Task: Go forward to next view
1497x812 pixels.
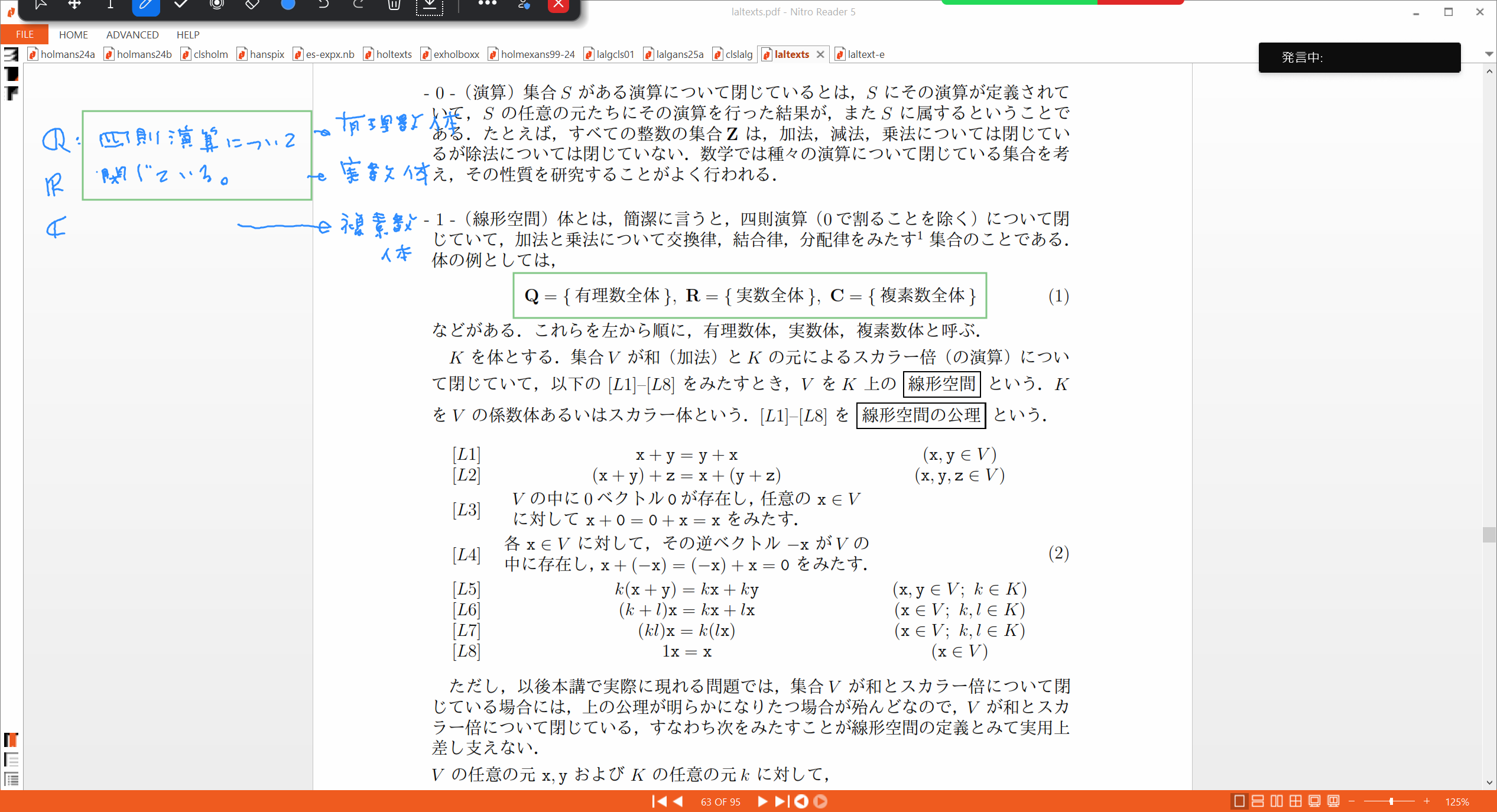Action: click(820, 801)
